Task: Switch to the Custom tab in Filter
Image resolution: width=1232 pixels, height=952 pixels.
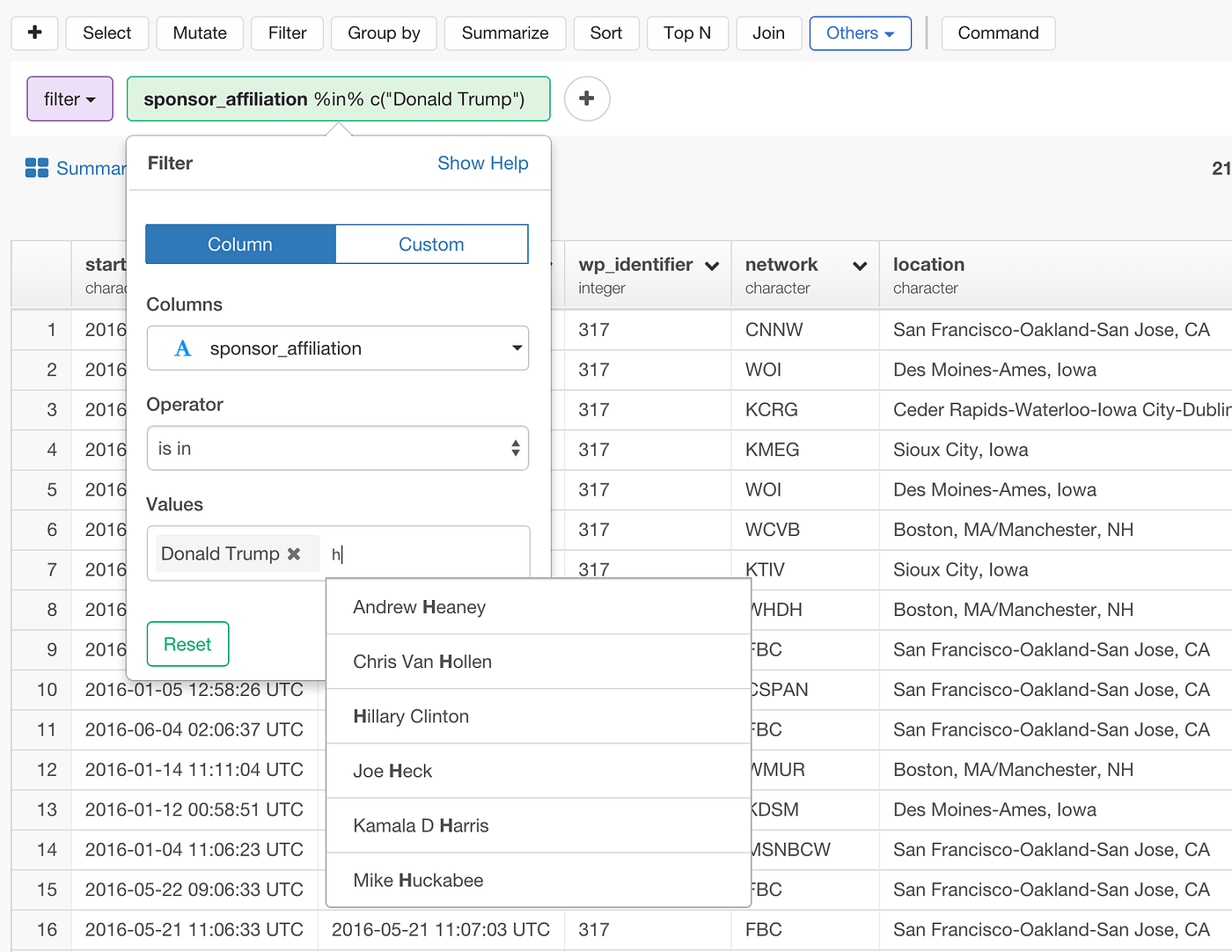Action: tap(431, 244)
